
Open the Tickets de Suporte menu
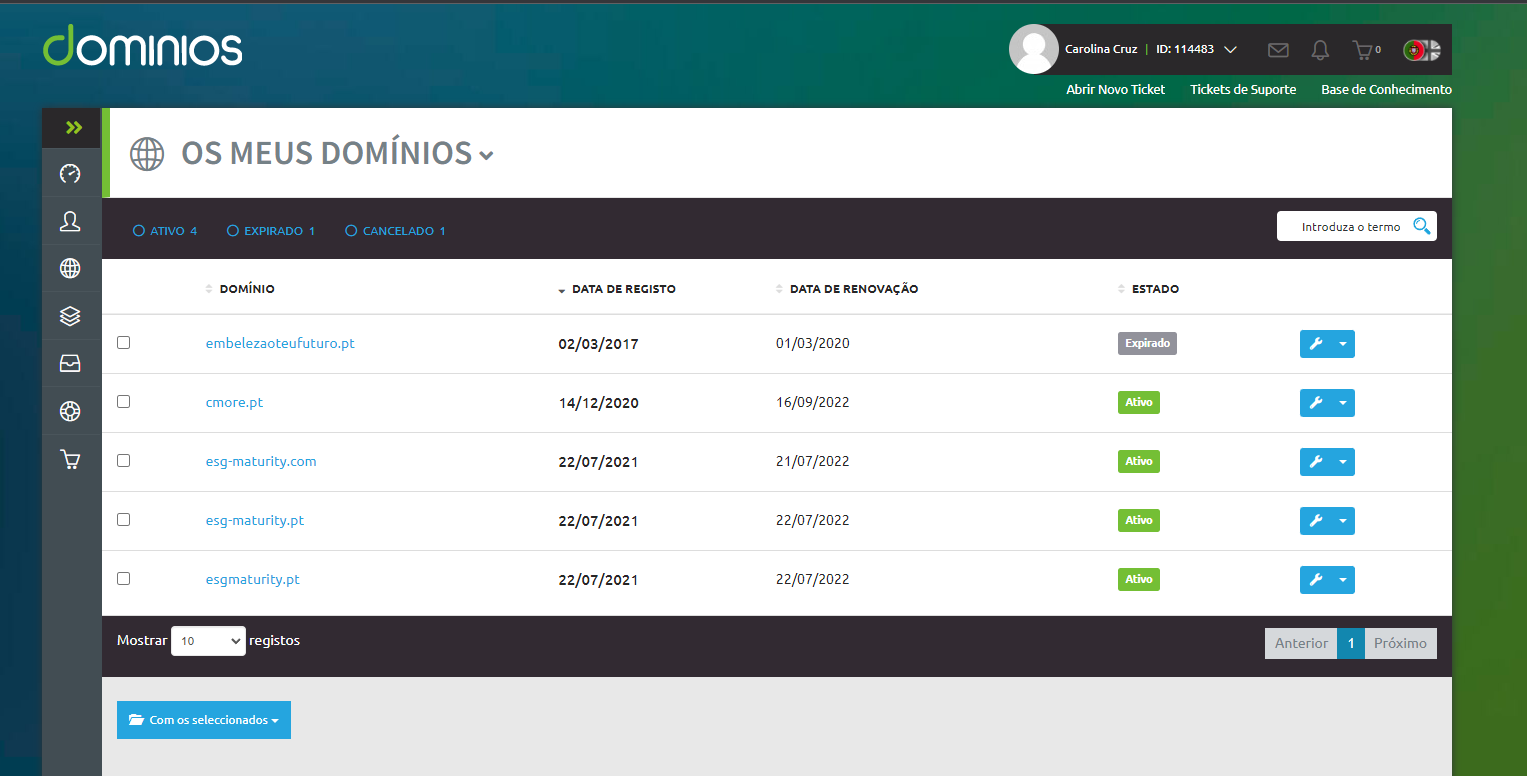1242,90
